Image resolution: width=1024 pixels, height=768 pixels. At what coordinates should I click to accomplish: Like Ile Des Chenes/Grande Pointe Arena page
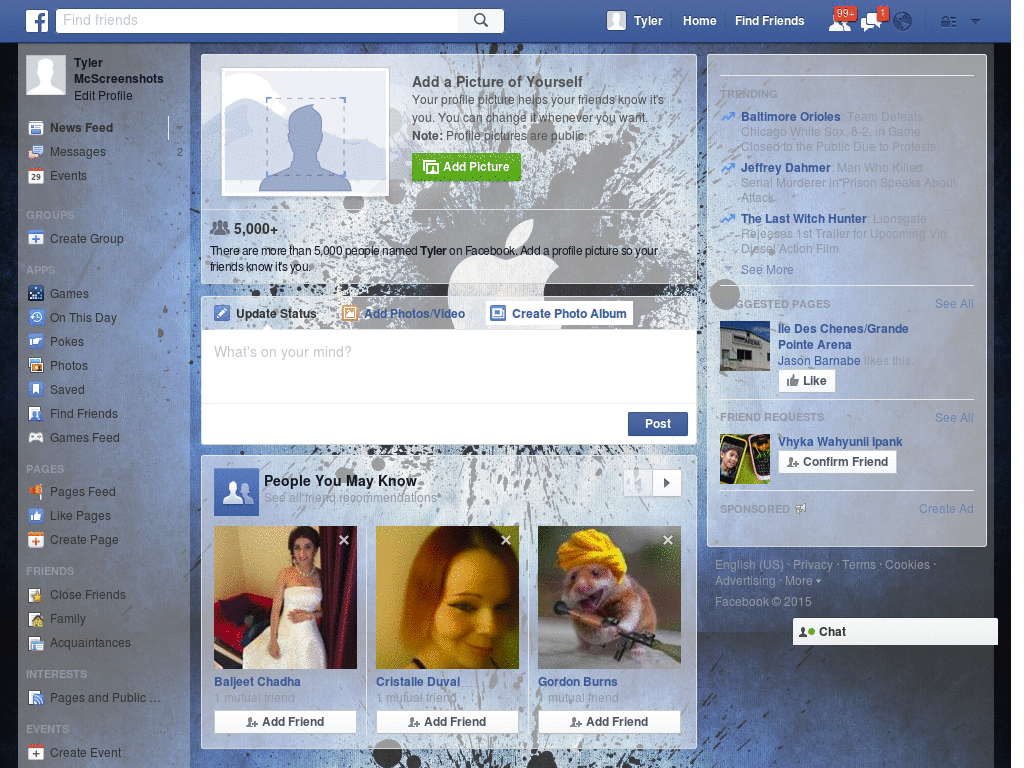807,381
